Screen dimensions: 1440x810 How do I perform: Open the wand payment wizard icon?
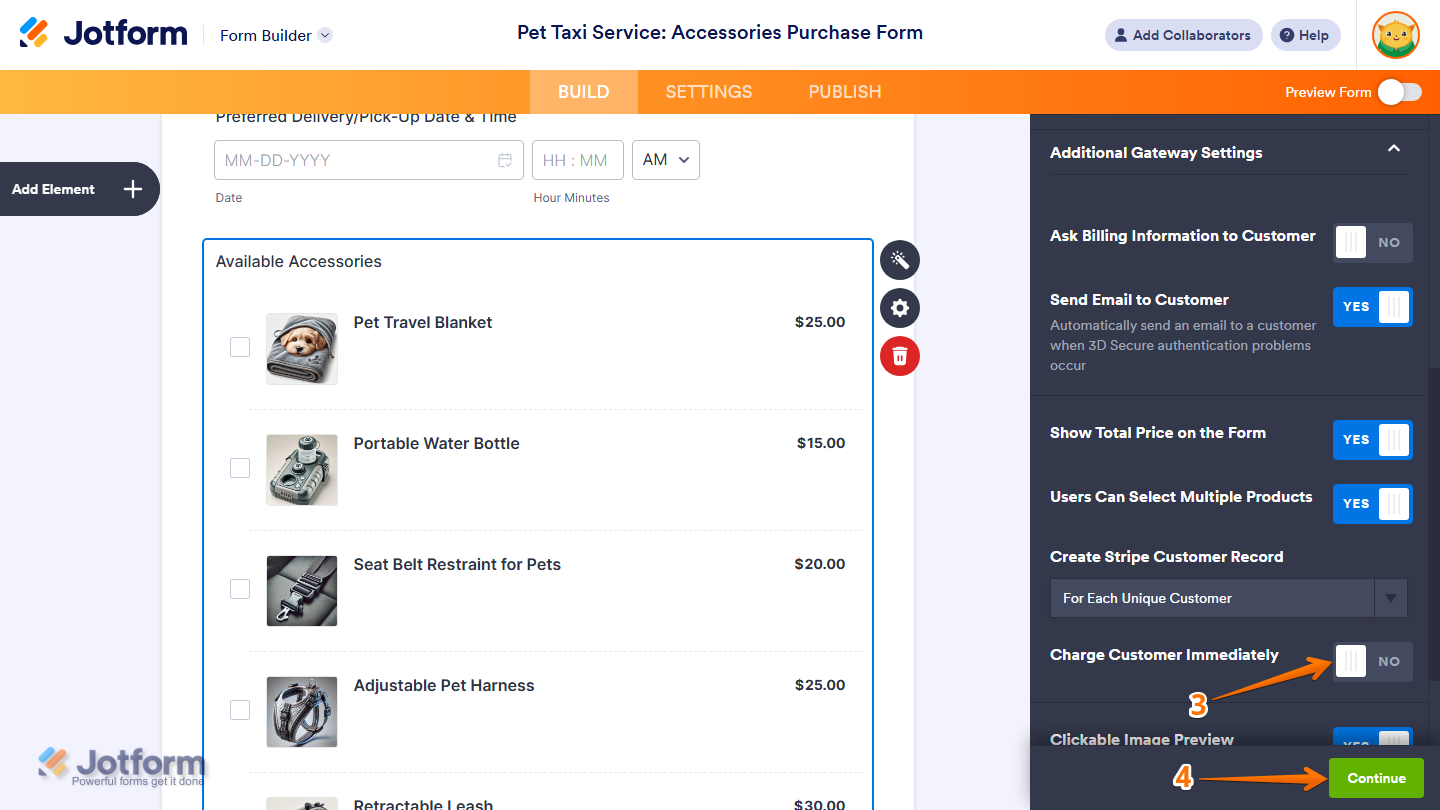pos(900,260)
